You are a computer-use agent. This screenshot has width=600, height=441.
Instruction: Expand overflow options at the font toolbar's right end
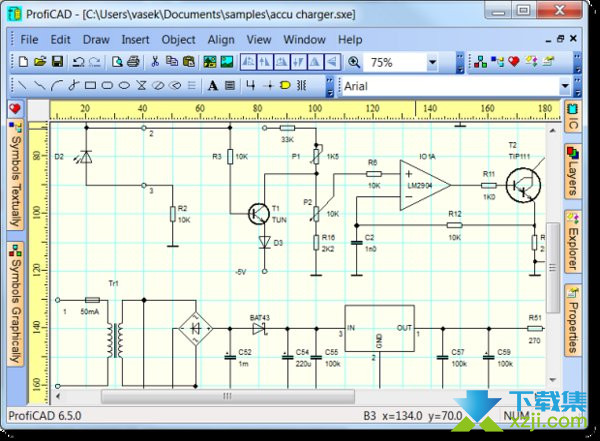tap(578, 87)
